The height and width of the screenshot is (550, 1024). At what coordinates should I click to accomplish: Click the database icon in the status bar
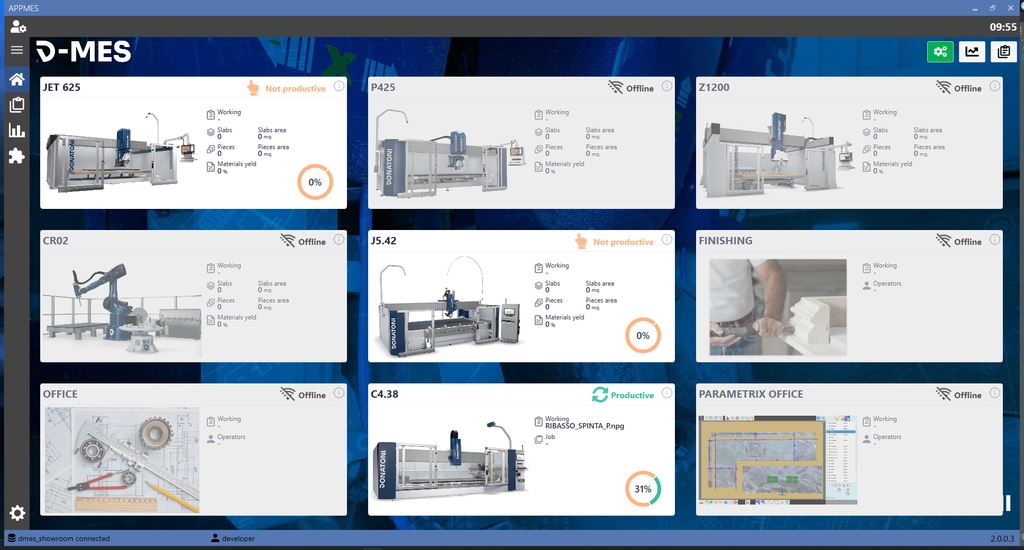[x=11, y=538]
